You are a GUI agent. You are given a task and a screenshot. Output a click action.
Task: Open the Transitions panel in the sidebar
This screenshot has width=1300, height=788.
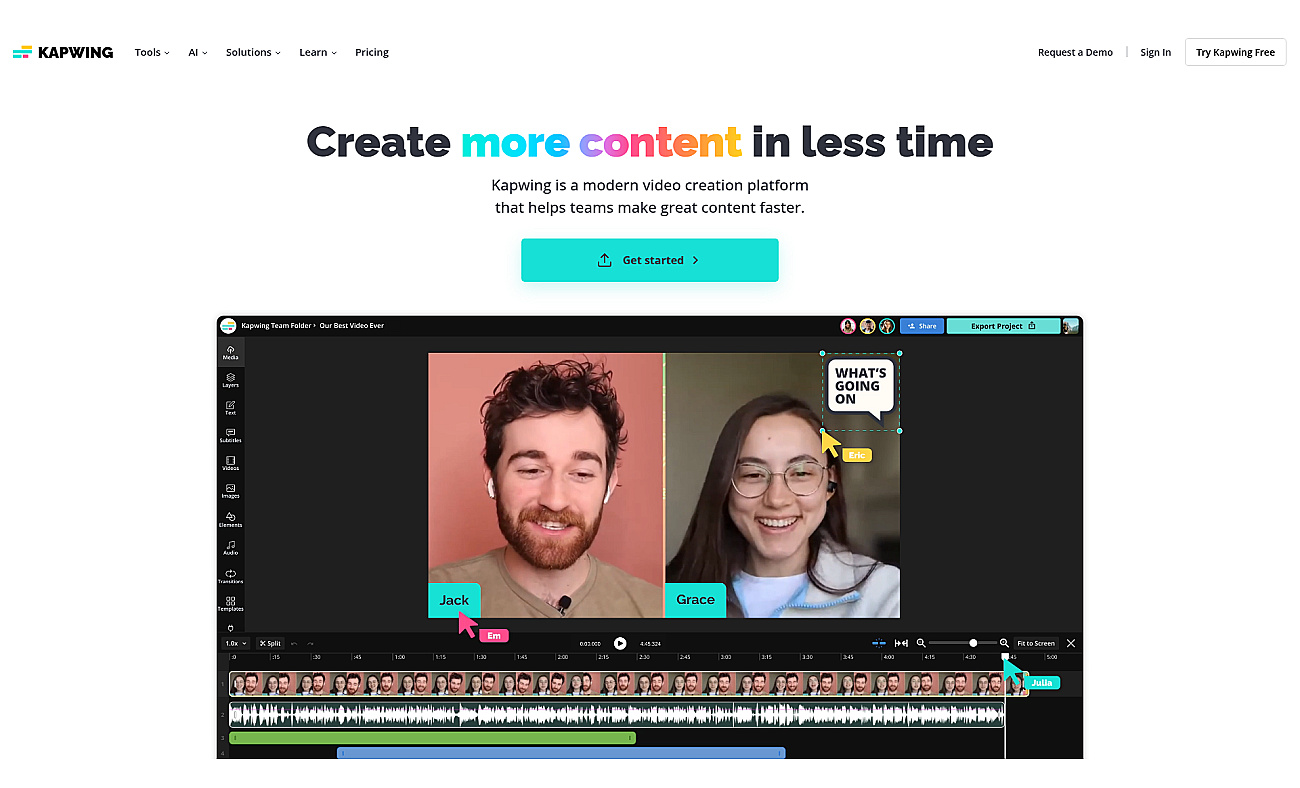[230, 576]
